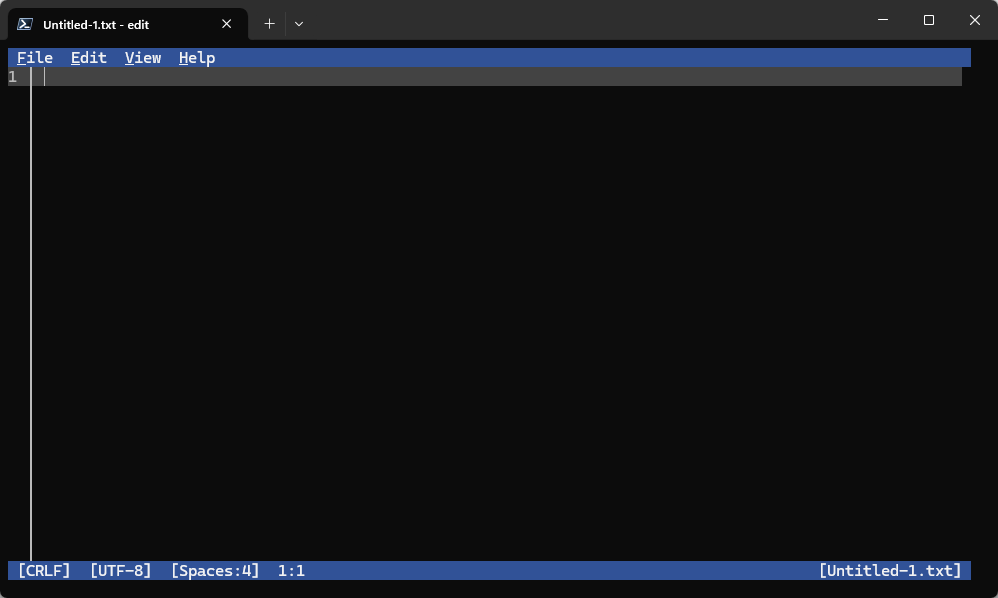Image resolution: width=998 pixels, height=598 pixels.
Task: Open the Help menu
Action: 196,57
